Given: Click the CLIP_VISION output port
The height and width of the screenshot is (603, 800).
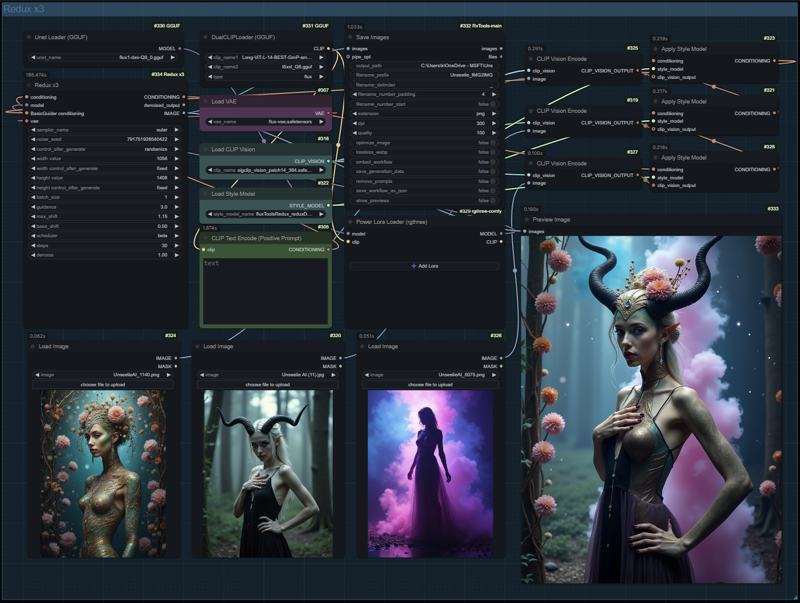Looking at the screenshot, I should pos(328,161).
